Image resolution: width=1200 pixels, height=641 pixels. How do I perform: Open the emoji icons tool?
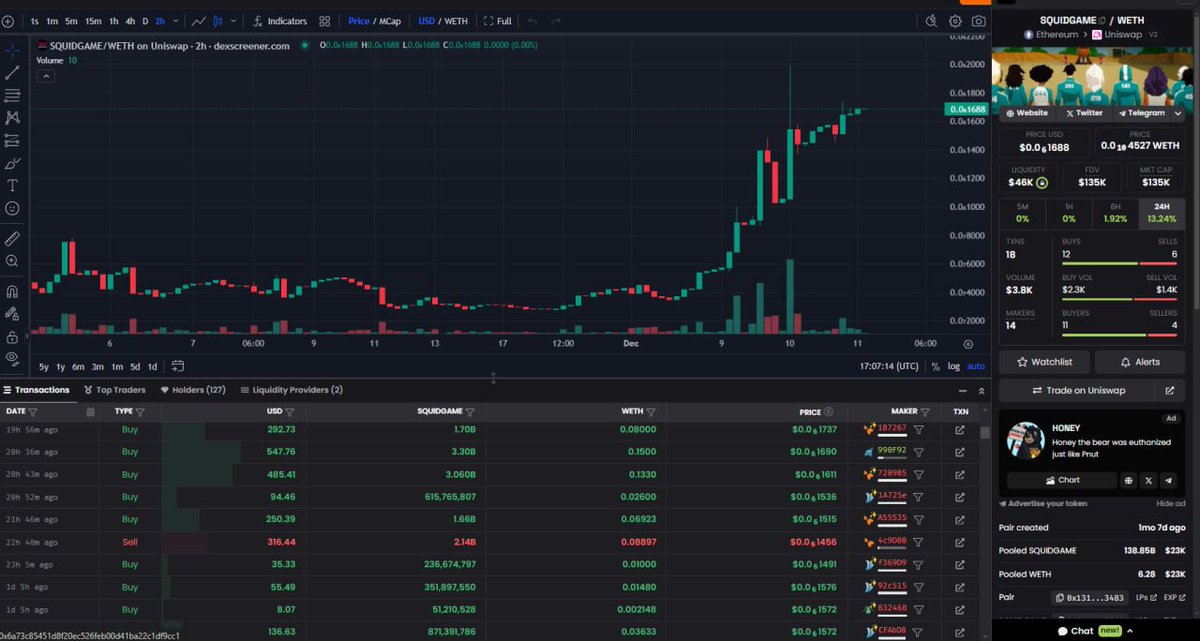click(12, 209)
